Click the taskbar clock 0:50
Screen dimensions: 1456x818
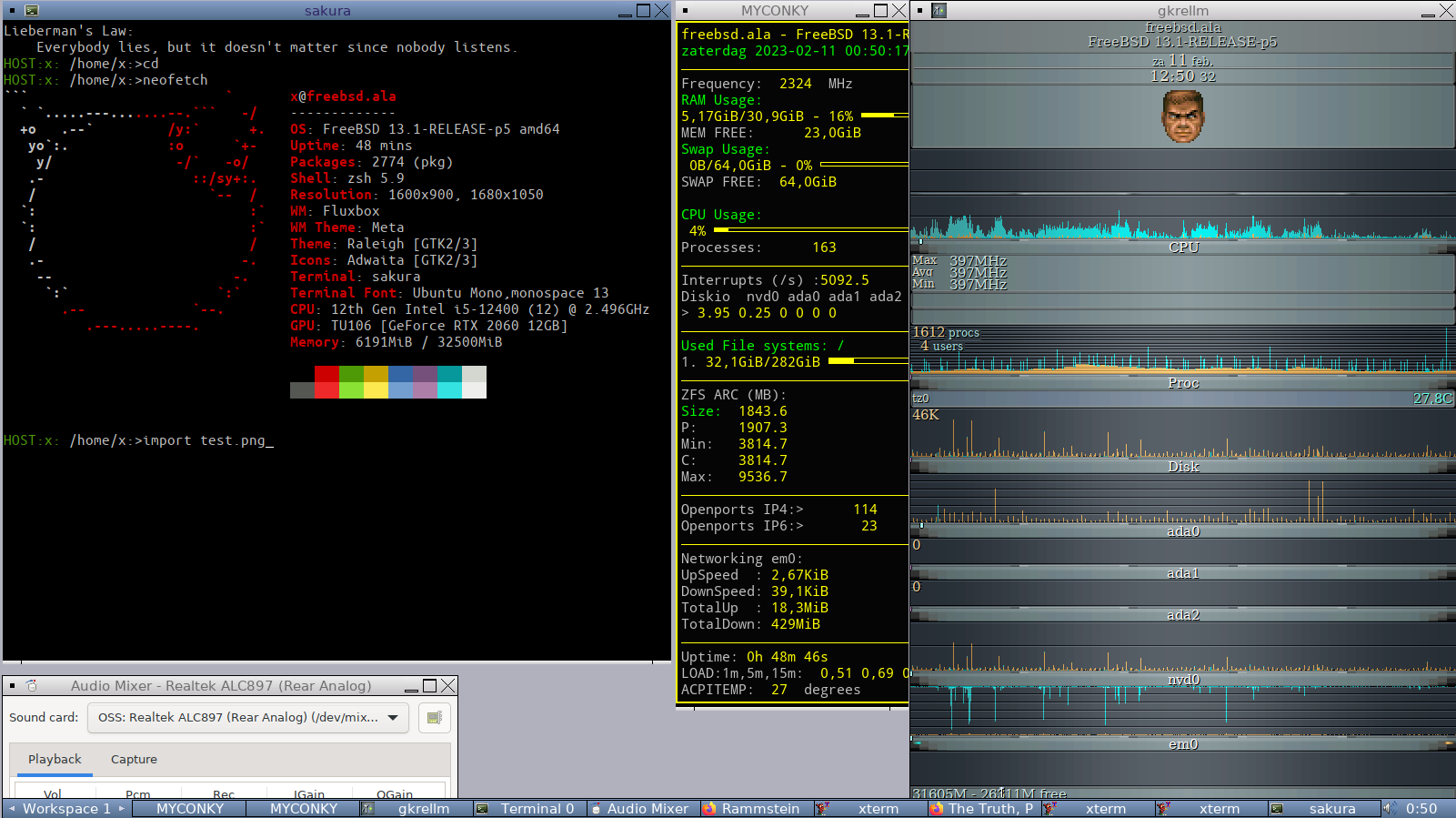pos(1421,808)
